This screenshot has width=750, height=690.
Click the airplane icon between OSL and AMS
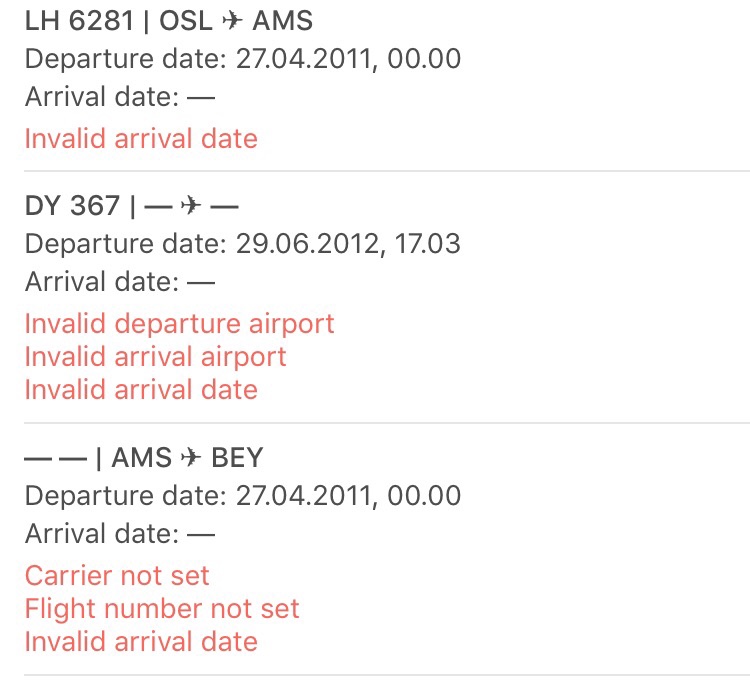(232, 21)
